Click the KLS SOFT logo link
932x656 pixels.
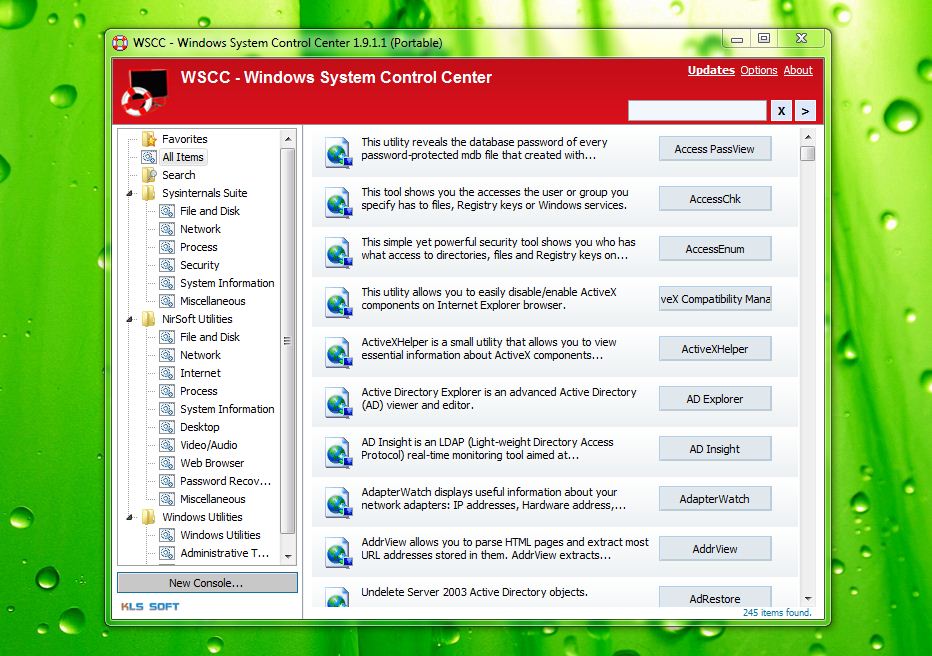[150, 606]
